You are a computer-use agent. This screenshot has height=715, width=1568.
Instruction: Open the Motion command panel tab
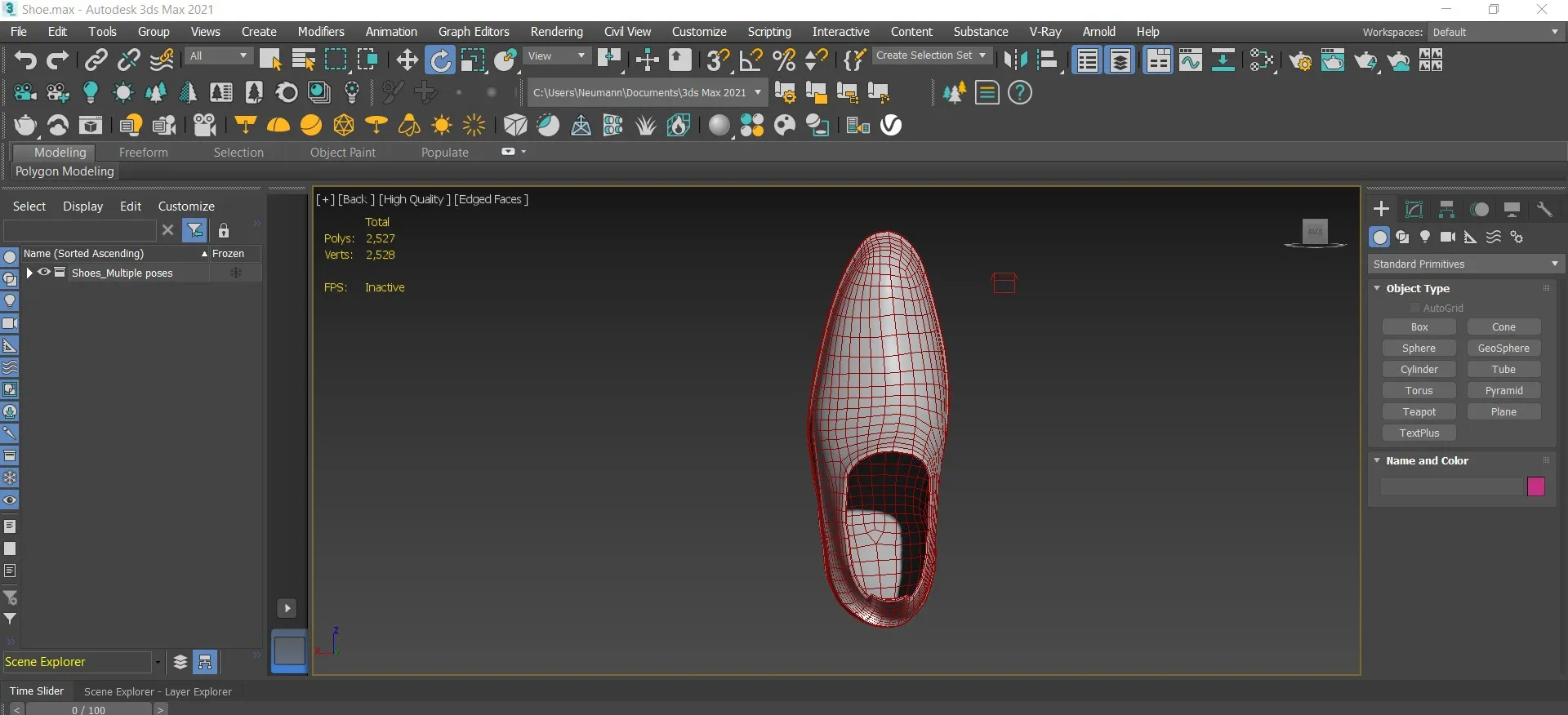[1479, 209]
